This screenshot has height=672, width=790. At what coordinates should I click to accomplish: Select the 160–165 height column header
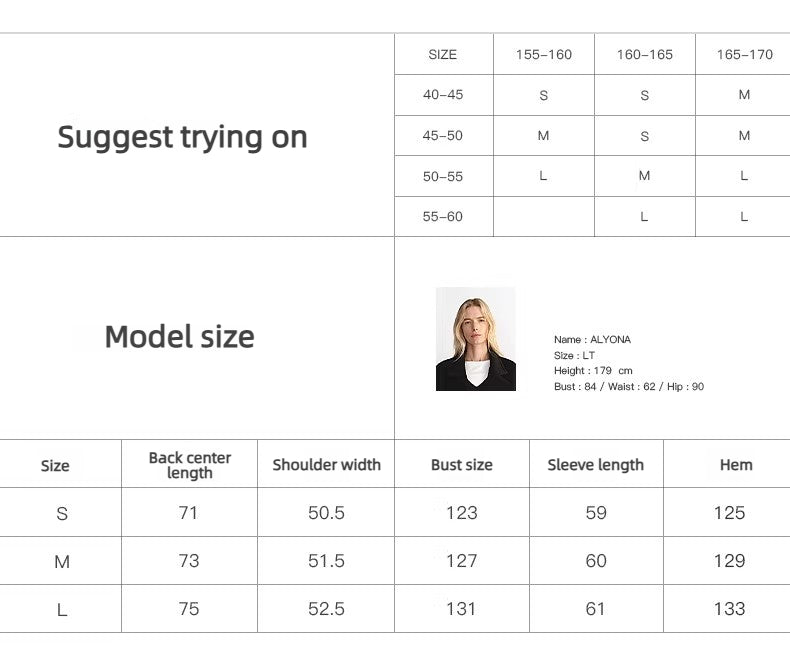tap(645, 55)
